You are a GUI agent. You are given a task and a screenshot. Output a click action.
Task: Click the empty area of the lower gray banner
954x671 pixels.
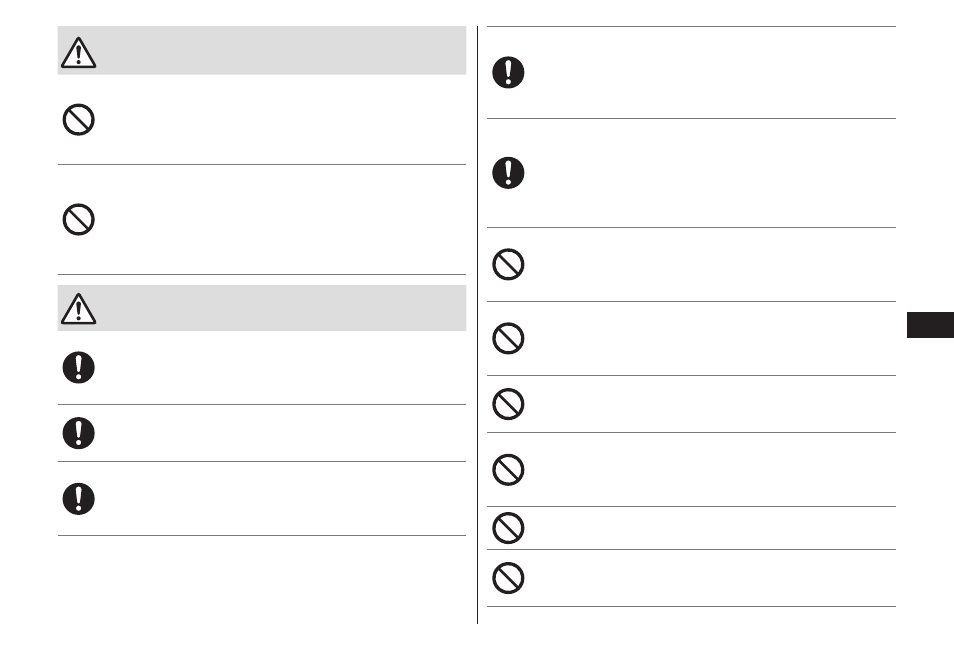coord(280,308)
